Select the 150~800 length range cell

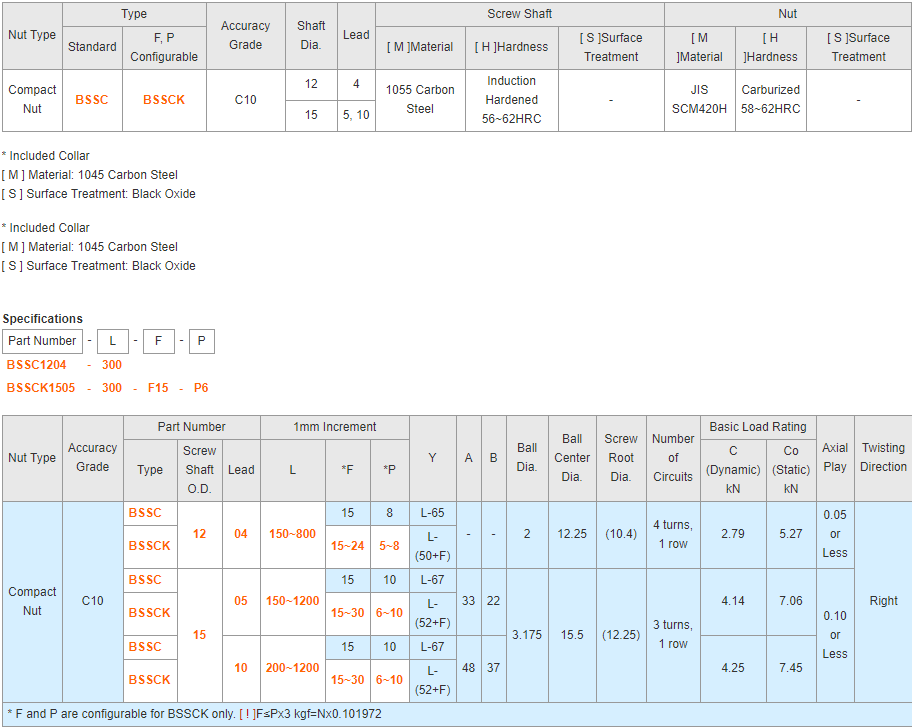(292, 534)
